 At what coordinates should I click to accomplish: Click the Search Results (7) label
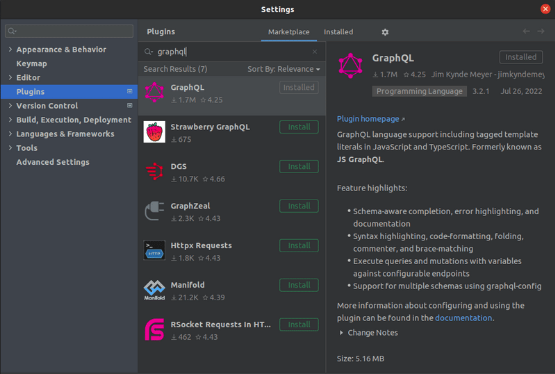tap(175, 69)
